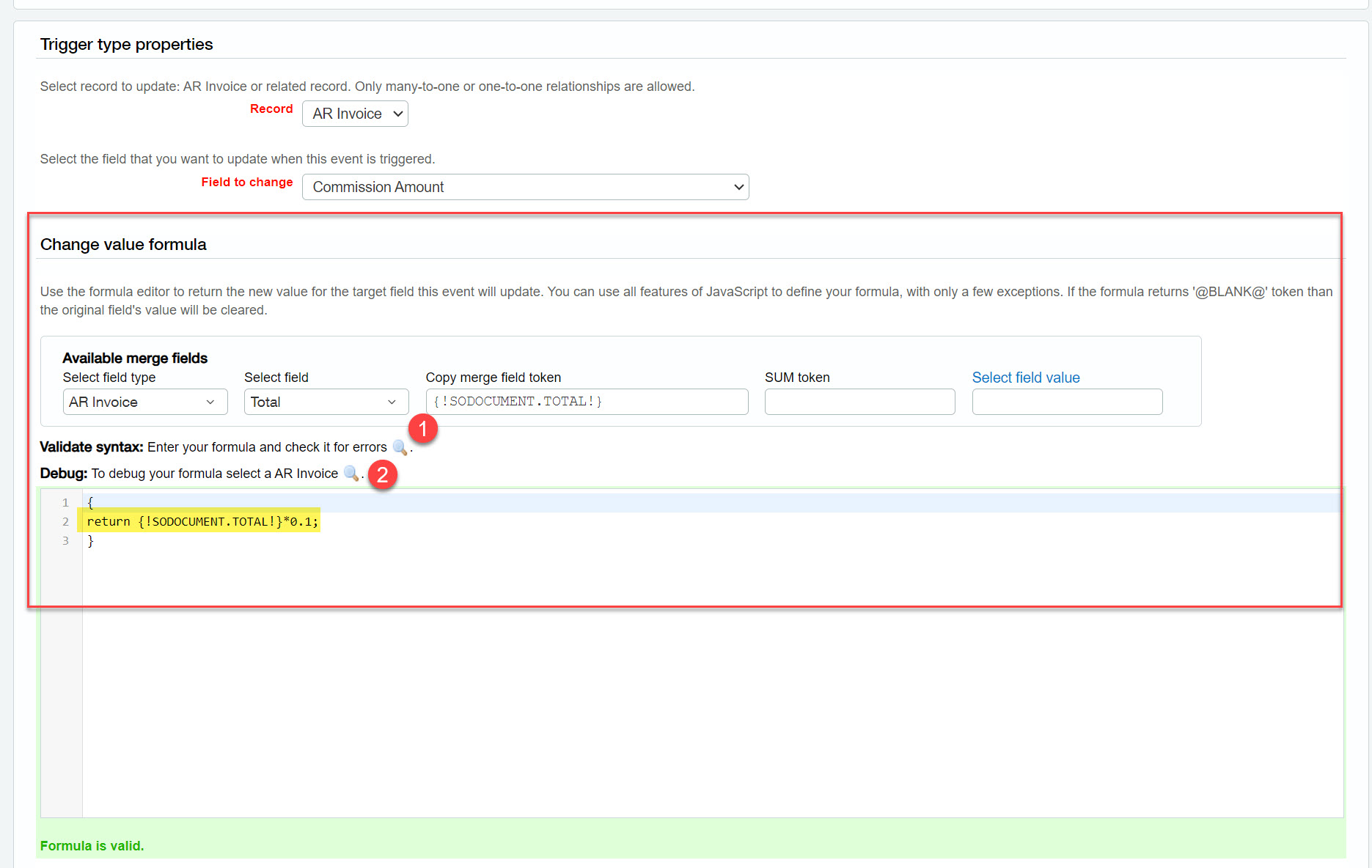Expand the Field to change dropdown
Screen dimensions: 1372x868
pyautogui.click(x=525, y=187)
